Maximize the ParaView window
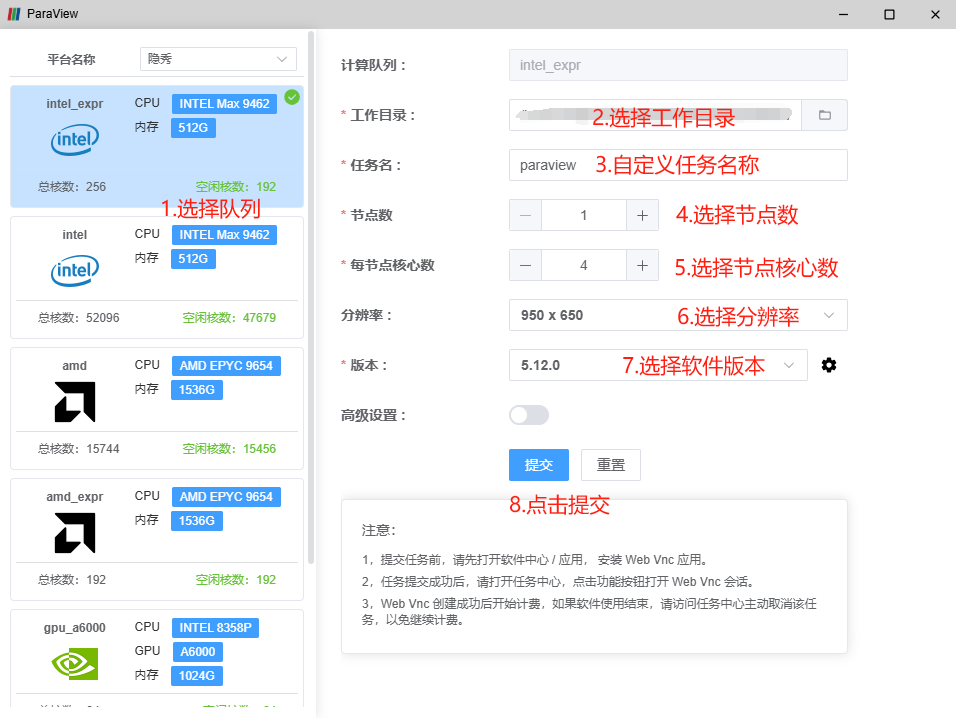 pyautogui.click(x=890, y=14)
